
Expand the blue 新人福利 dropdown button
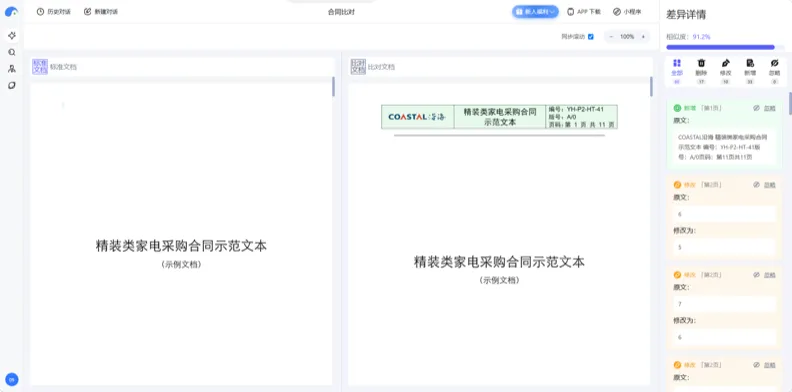coord(535,12)
